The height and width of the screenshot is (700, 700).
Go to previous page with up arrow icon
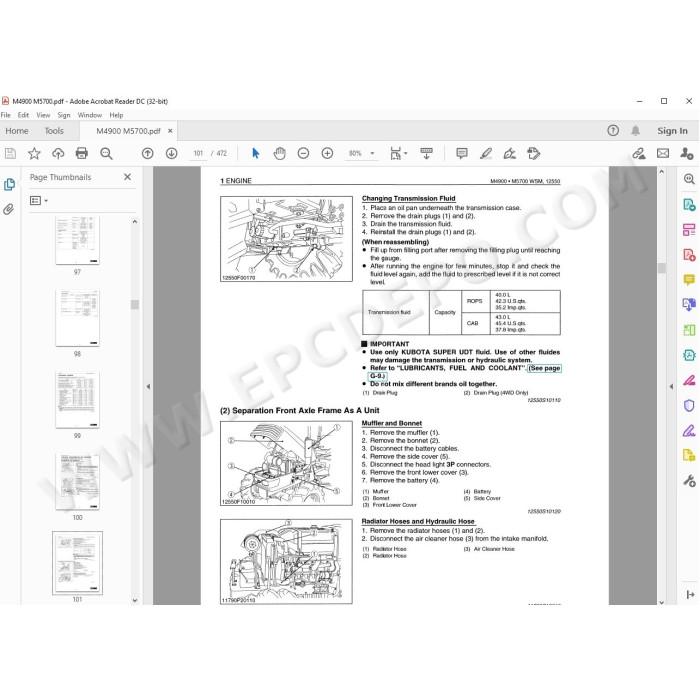pyautogui.click(x=147, y=154)
